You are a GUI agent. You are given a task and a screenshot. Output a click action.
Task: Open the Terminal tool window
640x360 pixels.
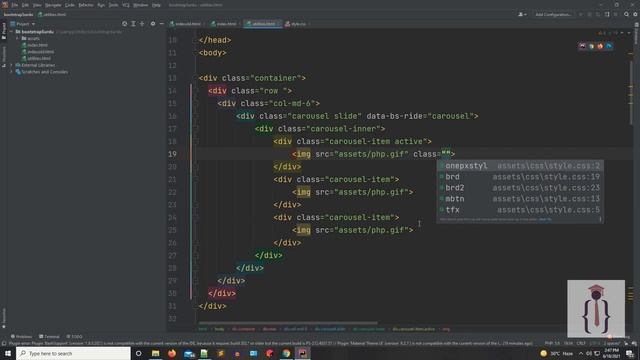(x=49, y=336)
